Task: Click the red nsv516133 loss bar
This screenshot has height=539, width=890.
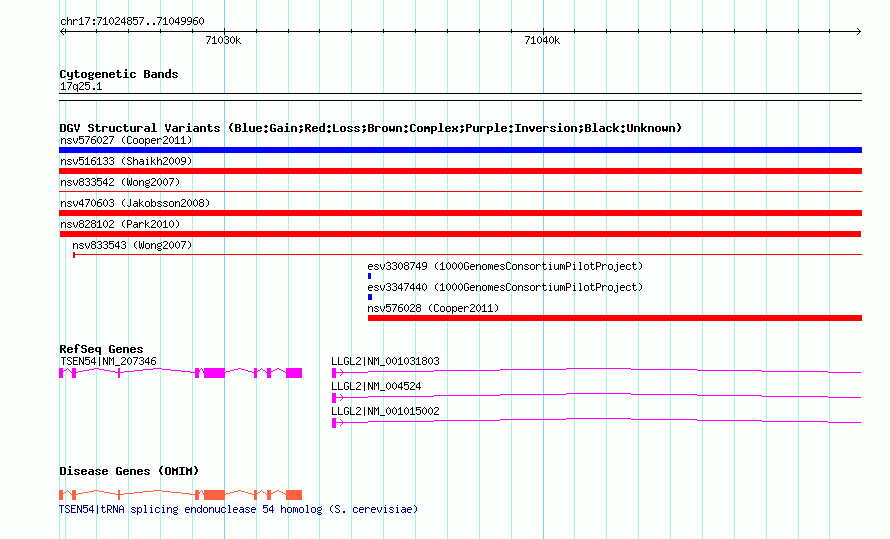Action: (x=460, y=171)
